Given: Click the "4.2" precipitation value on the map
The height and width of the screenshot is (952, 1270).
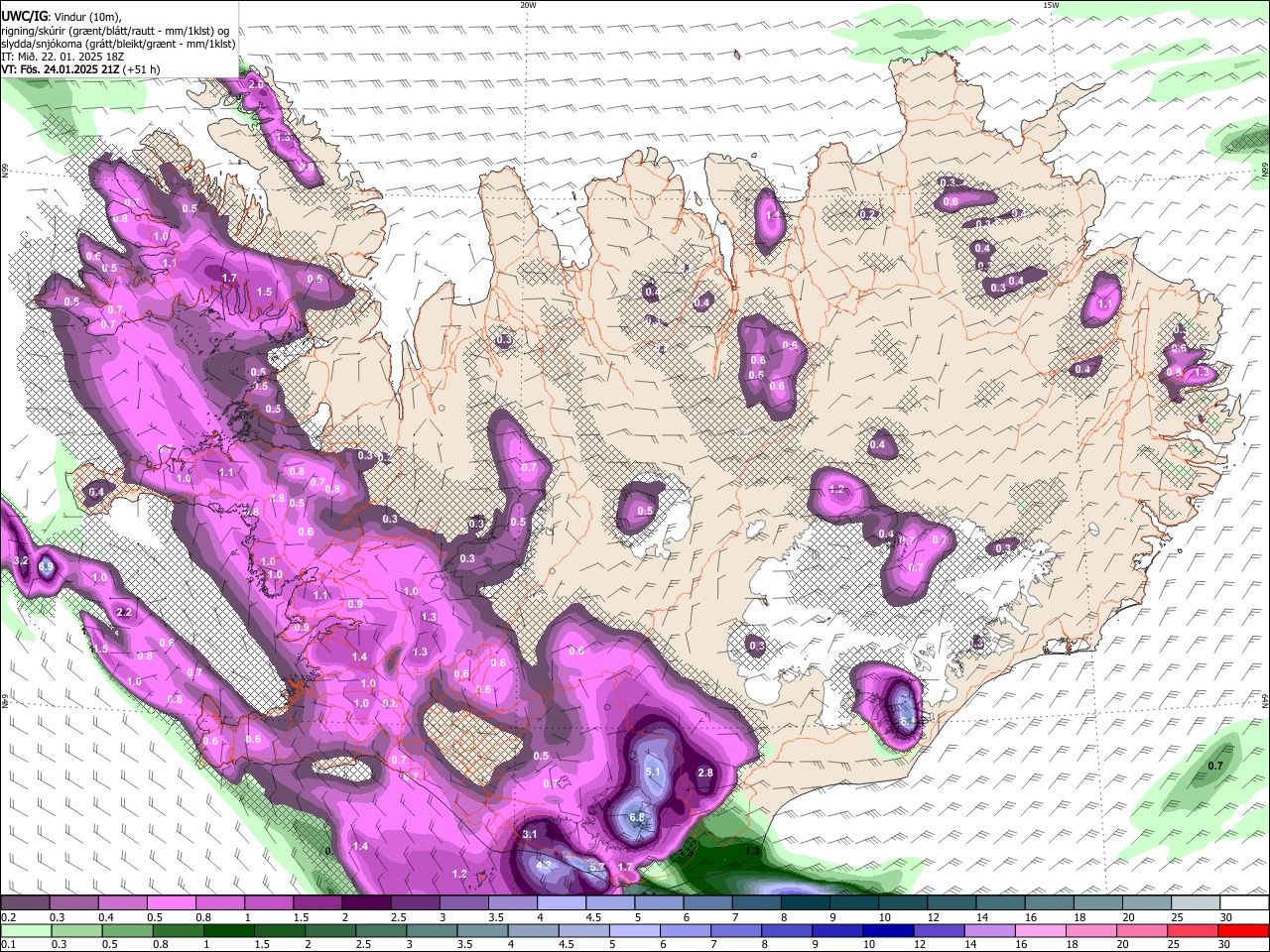Looking at the screenshot, I should pyautogui.click(x=543, y=865).
